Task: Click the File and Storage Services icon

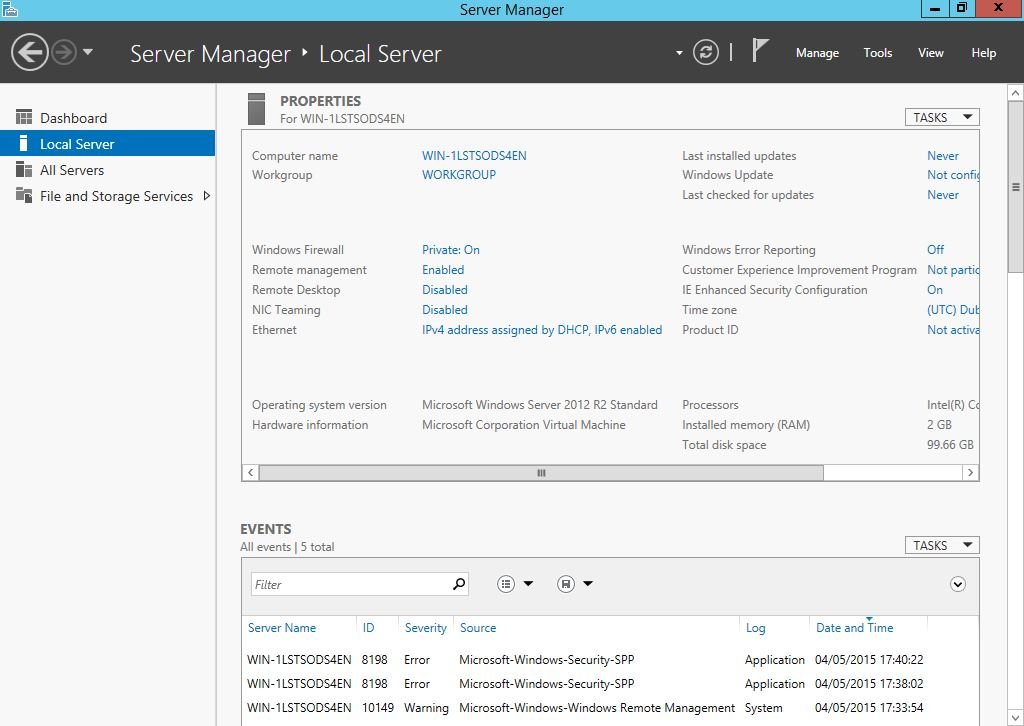Action: pyautogui.click(x=24, y=196)
